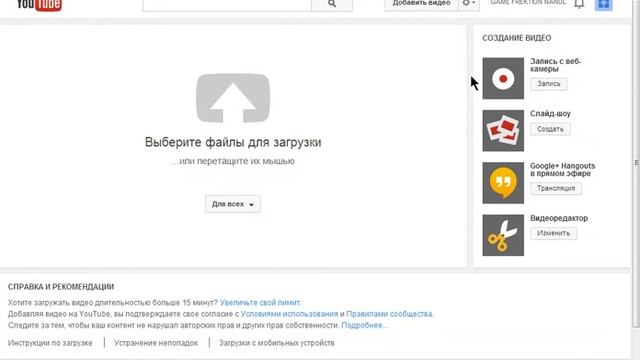Screen dimensions: 640x360
Task: Click the webcam record icon
Action: click(x=503, y=78)
